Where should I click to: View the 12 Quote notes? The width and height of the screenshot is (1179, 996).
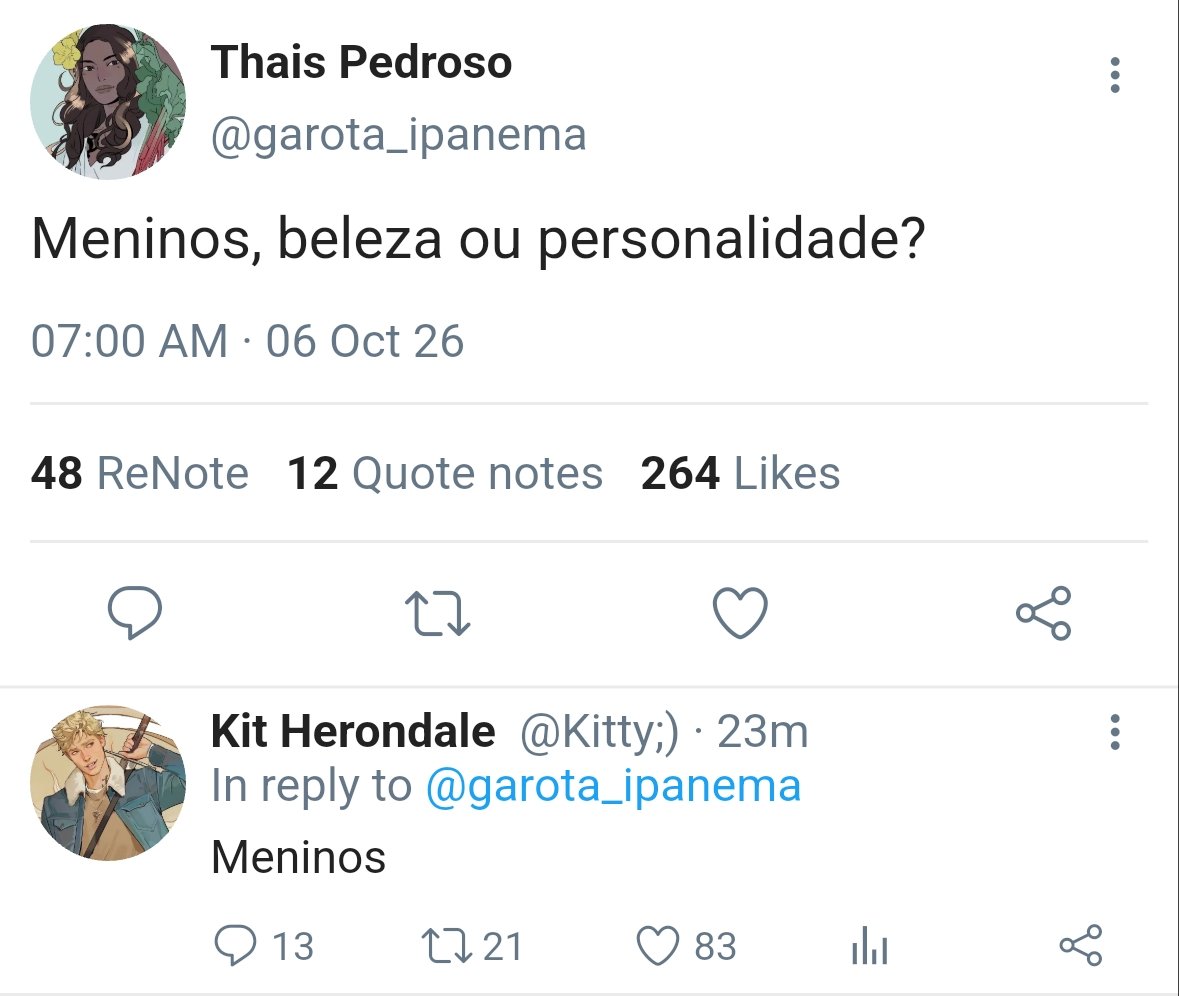click(x=445, y=474)
